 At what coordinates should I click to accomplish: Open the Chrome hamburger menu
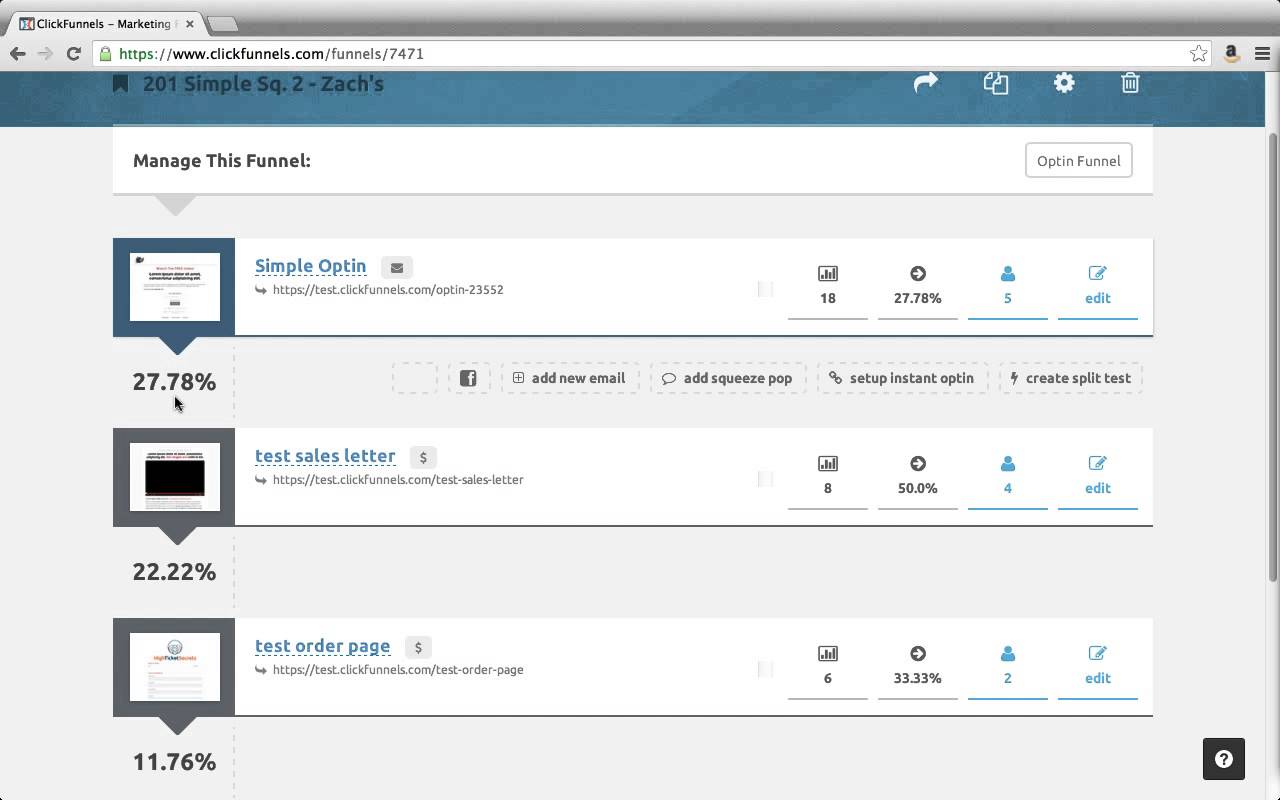tap(1261, 54)
